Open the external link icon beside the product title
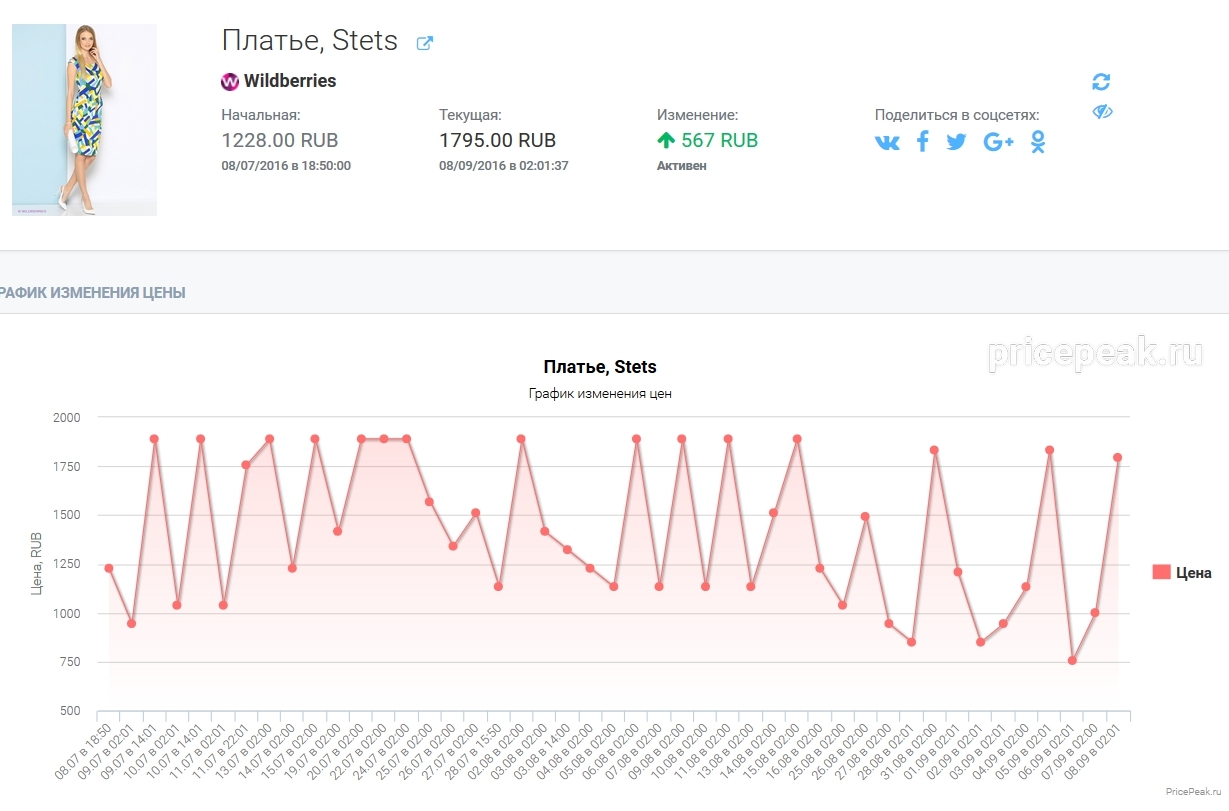 pos(424,43)
